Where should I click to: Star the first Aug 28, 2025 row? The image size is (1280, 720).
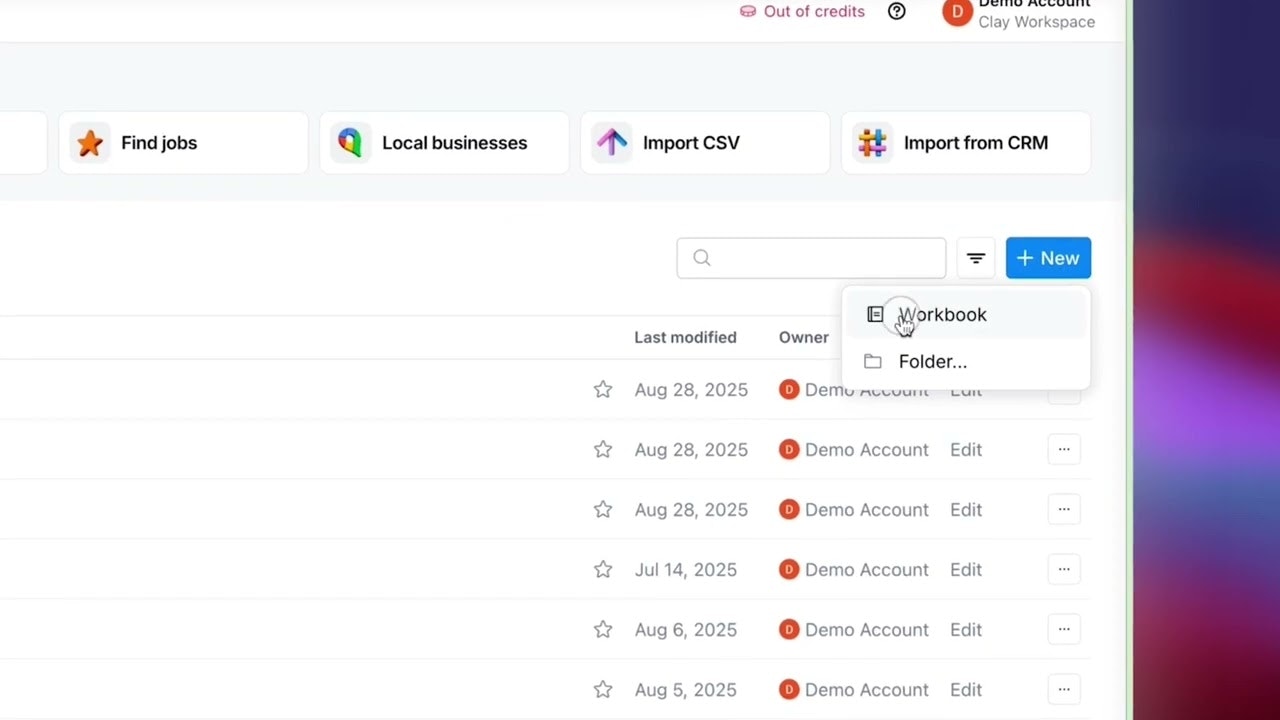point(602,390)
